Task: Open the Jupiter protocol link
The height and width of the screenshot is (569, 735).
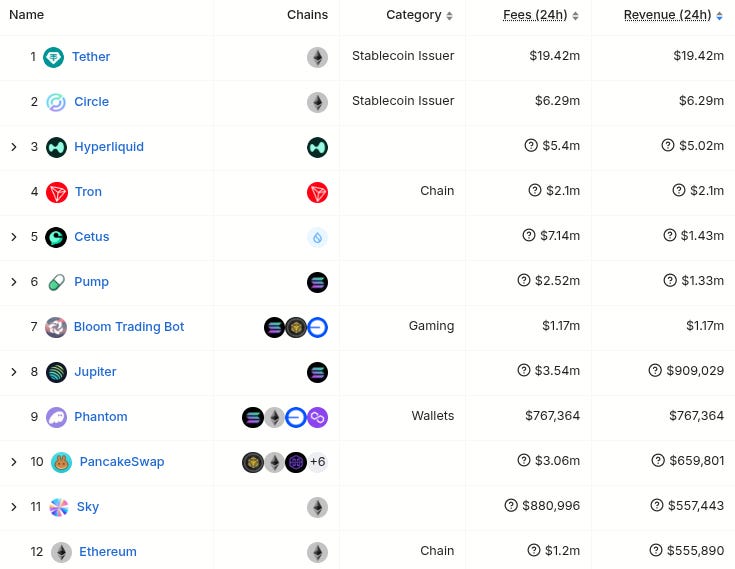Action: tap(95, 372)
